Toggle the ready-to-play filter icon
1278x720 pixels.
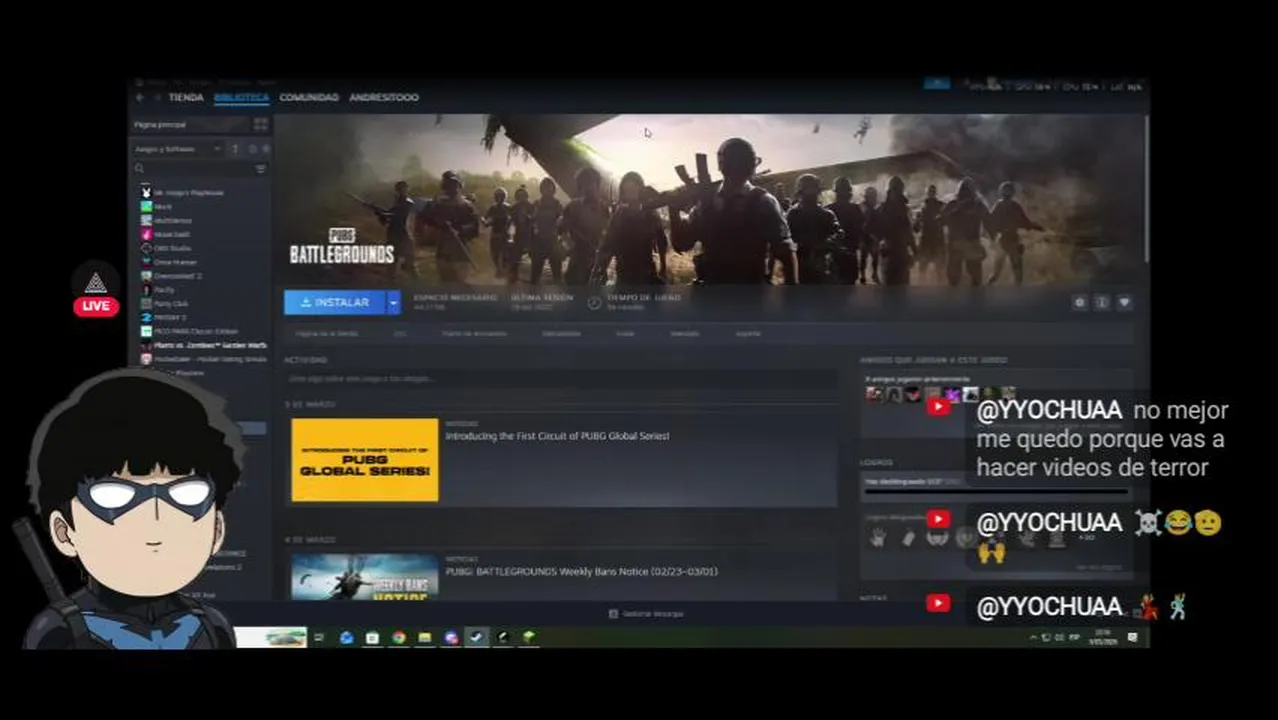coord(265,149)
